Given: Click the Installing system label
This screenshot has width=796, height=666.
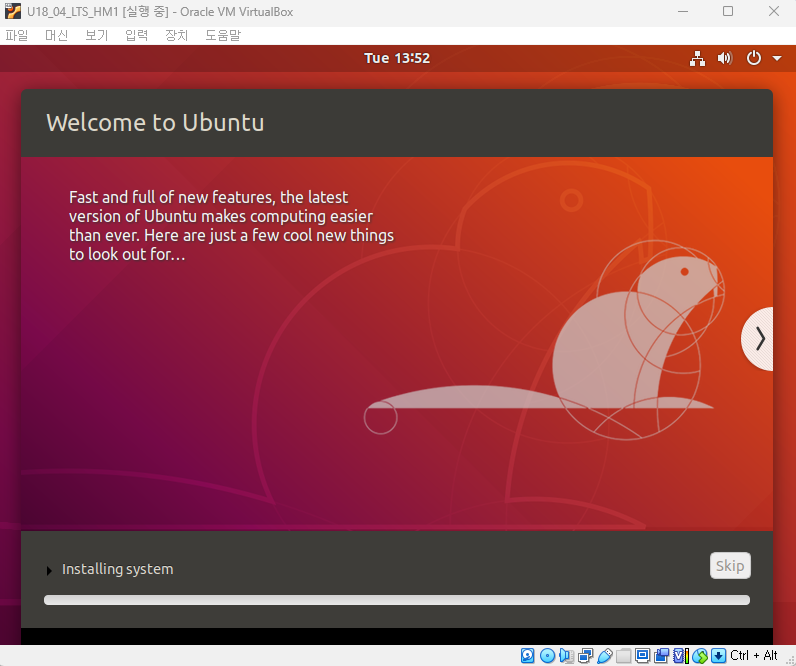Looking at the screenshot, I should [117, 569].
